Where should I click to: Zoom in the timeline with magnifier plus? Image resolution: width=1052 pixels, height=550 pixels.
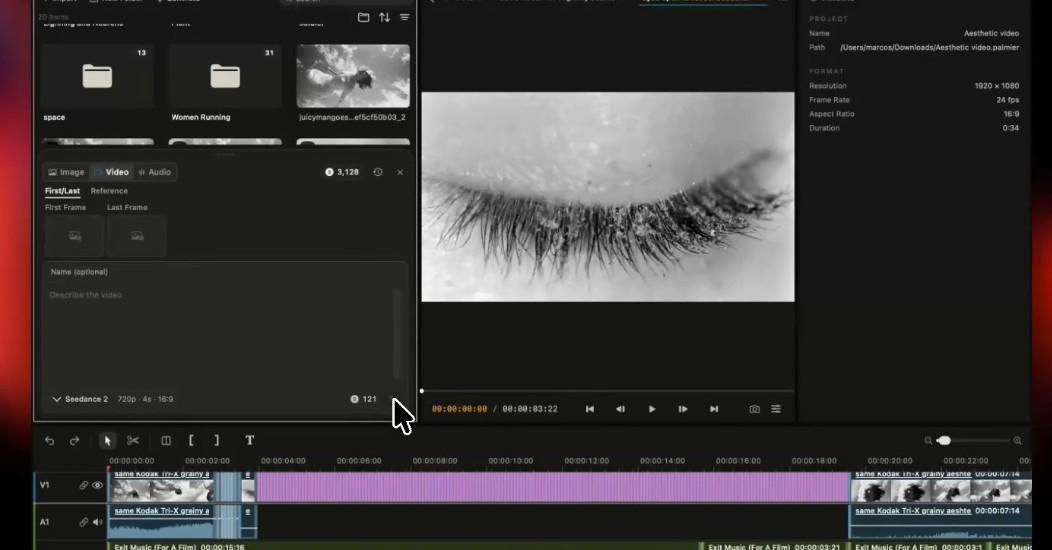[1017, 441]
